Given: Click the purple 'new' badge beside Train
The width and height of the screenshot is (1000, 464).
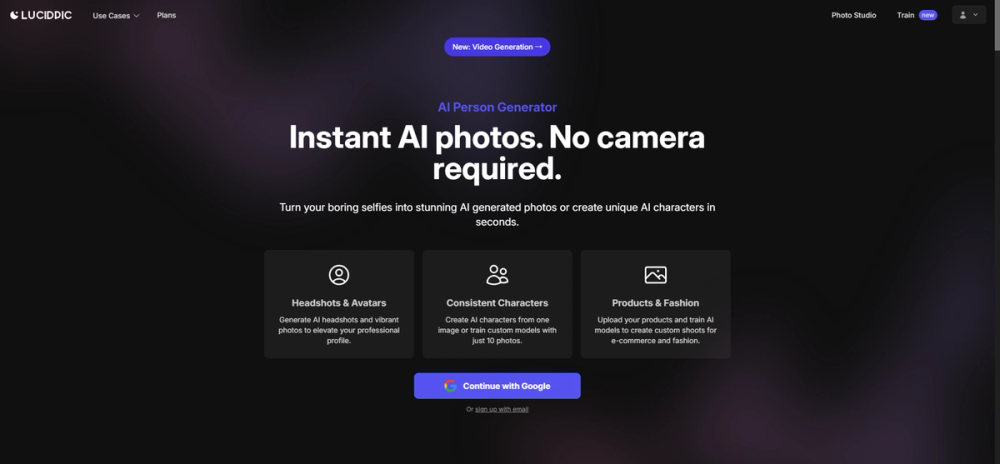Looking at the screenshot, I should coord(927,15).
